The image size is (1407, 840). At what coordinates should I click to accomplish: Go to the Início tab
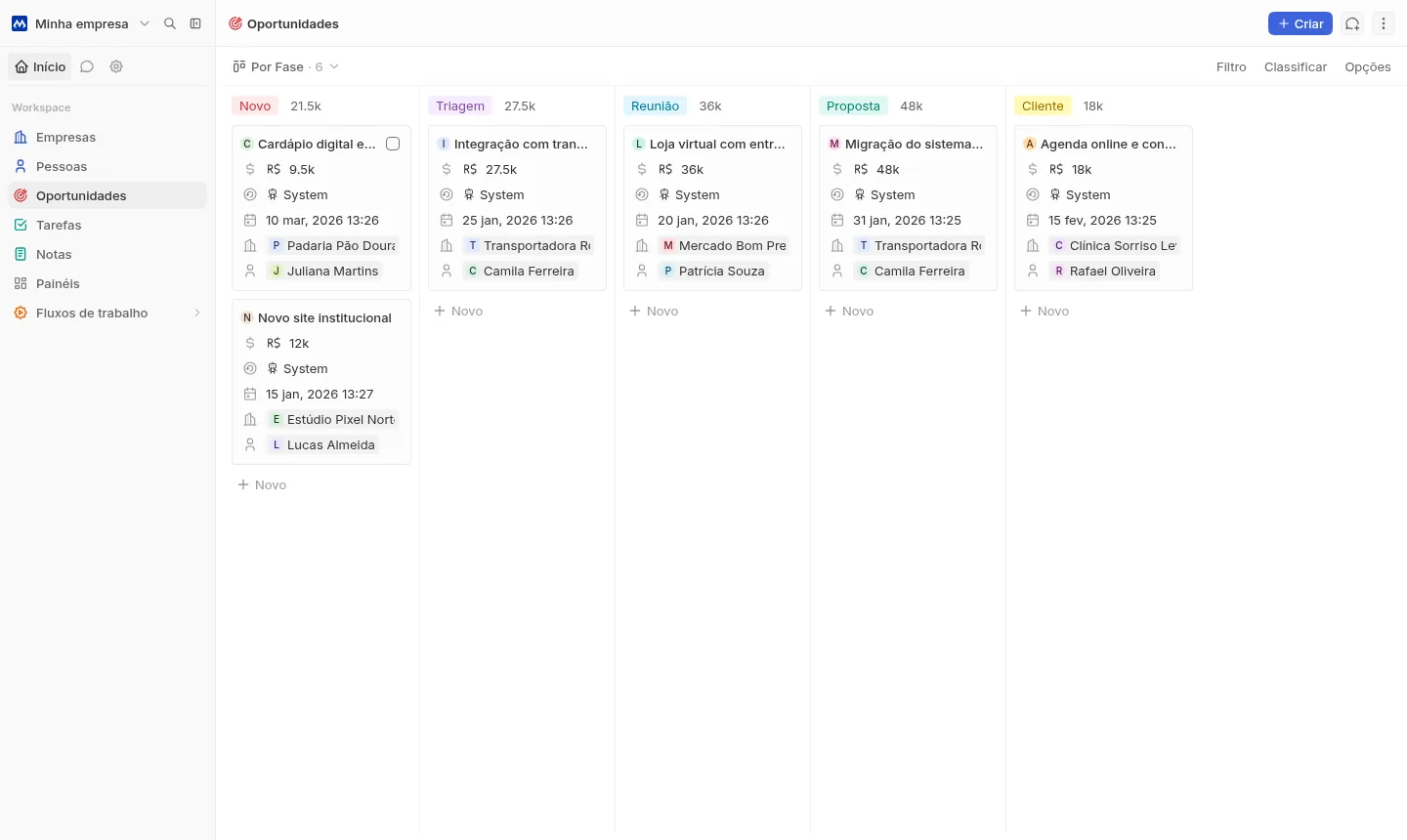point(40,66)
